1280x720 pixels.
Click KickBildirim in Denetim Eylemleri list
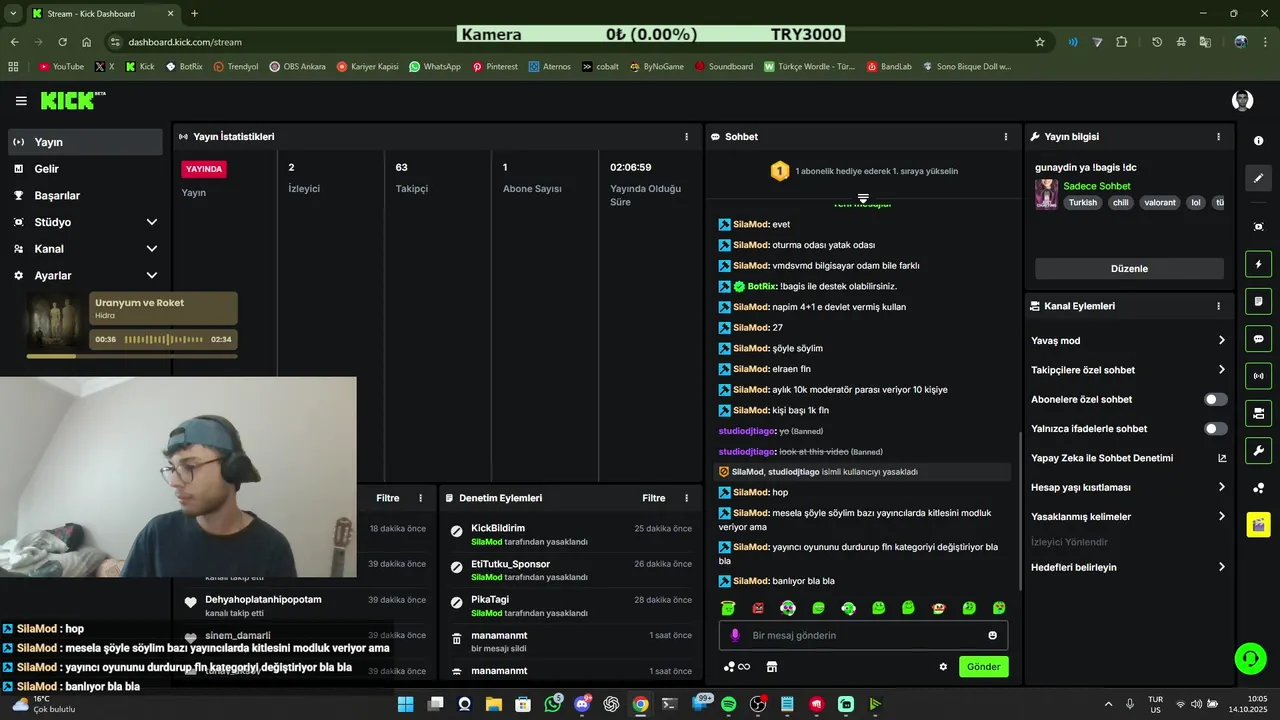click(498, 528)
